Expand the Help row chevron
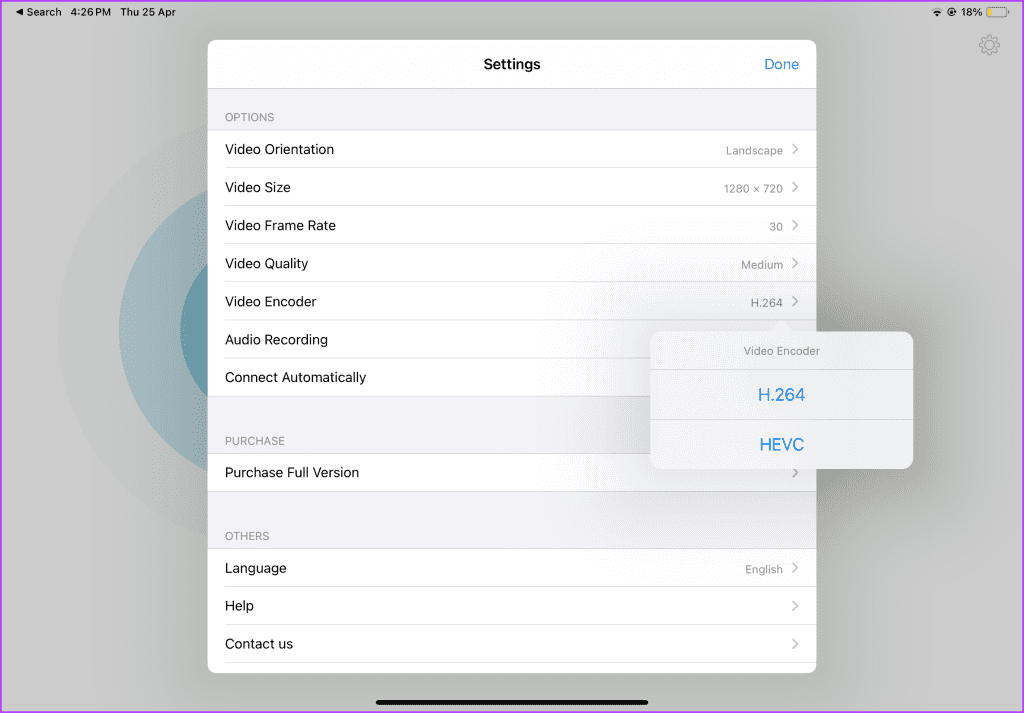The height and width of the screenshot is (713, 1024). point(795,606)
